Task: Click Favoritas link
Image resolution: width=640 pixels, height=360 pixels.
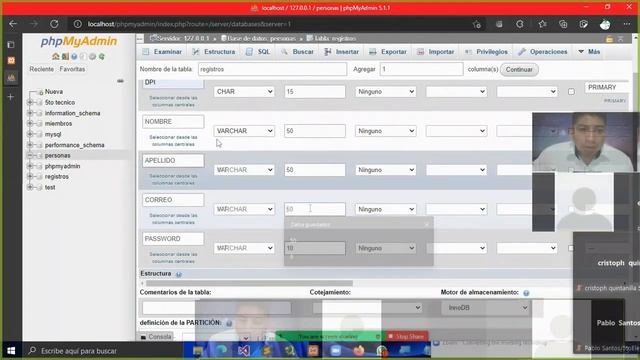Action: tap(72, 69)
